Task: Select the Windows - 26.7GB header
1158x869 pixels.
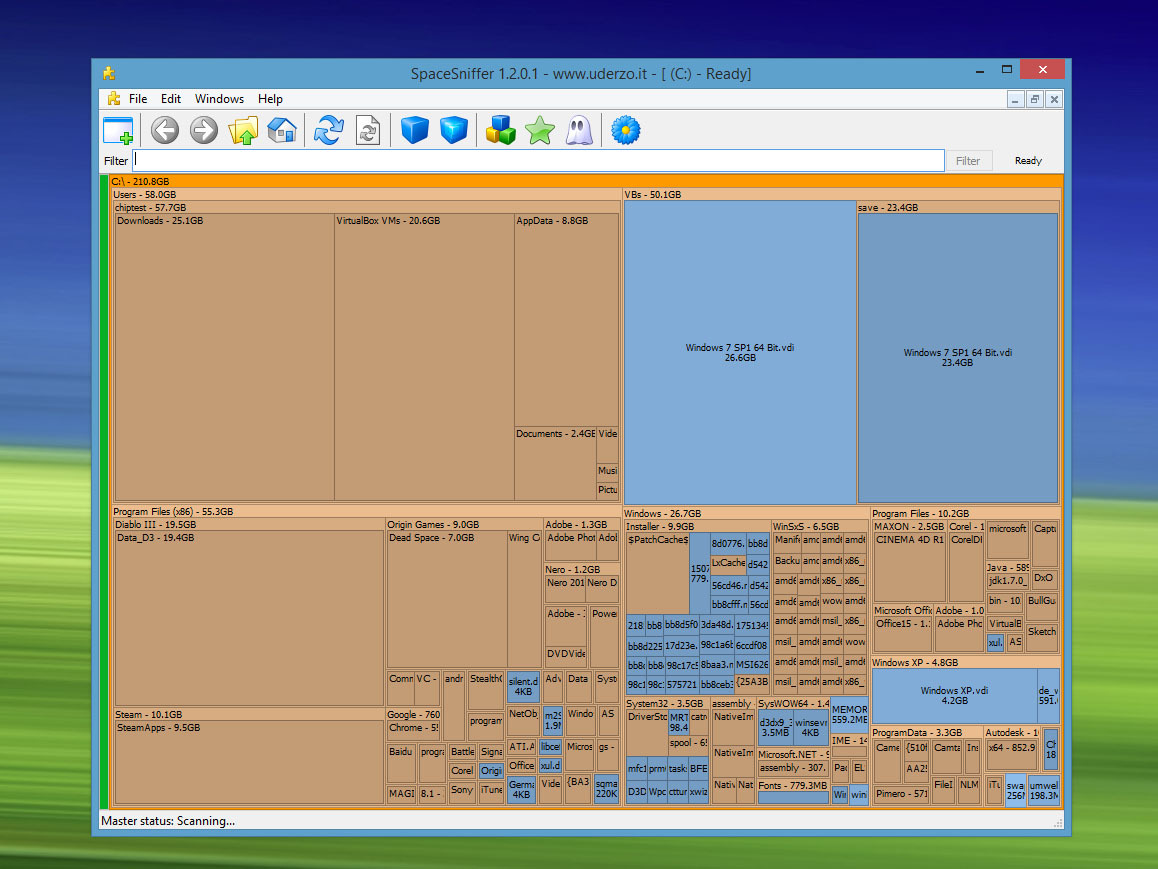Action: [x=746, y=513]
